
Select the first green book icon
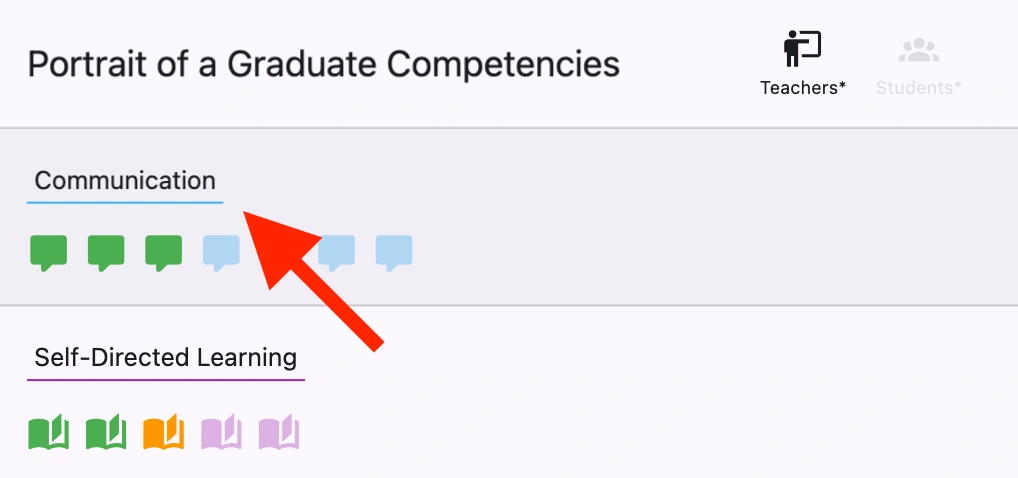pos(48,433)
